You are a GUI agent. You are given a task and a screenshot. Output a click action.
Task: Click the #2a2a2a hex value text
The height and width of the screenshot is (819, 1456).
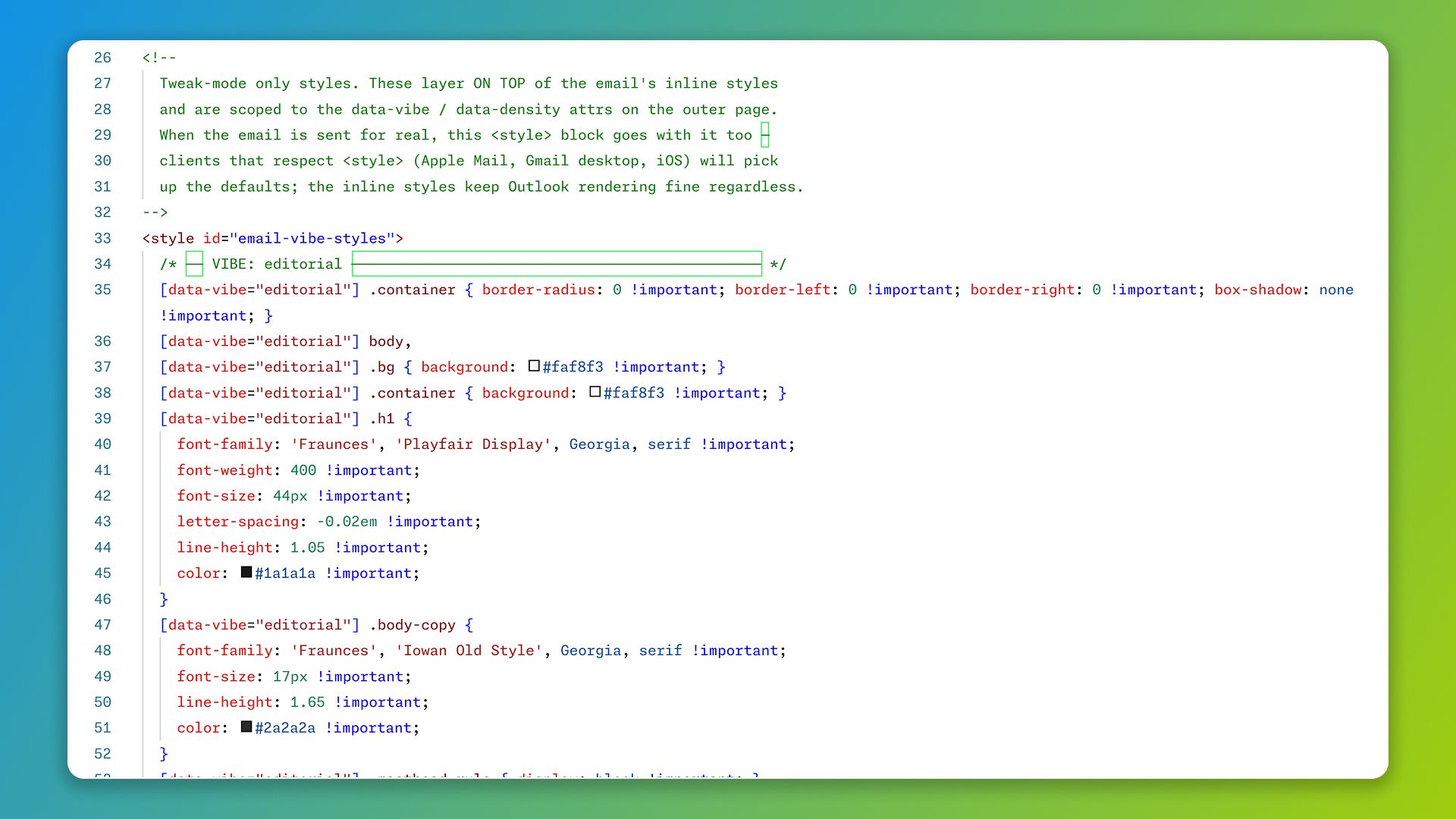coord(285,728)
